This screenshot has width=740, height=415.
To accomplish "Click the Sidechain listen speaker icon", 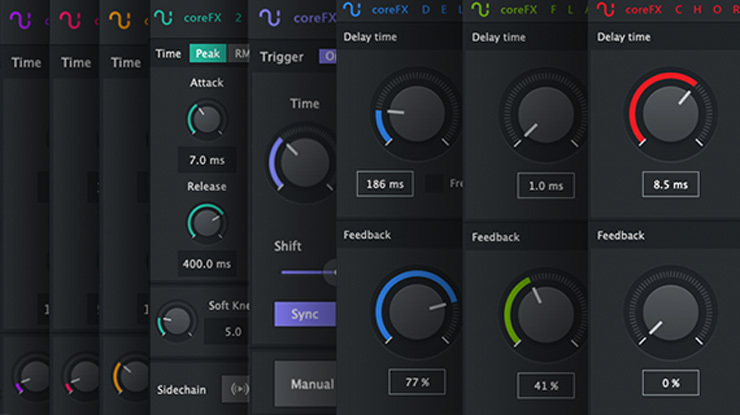I will coord(235,389).
